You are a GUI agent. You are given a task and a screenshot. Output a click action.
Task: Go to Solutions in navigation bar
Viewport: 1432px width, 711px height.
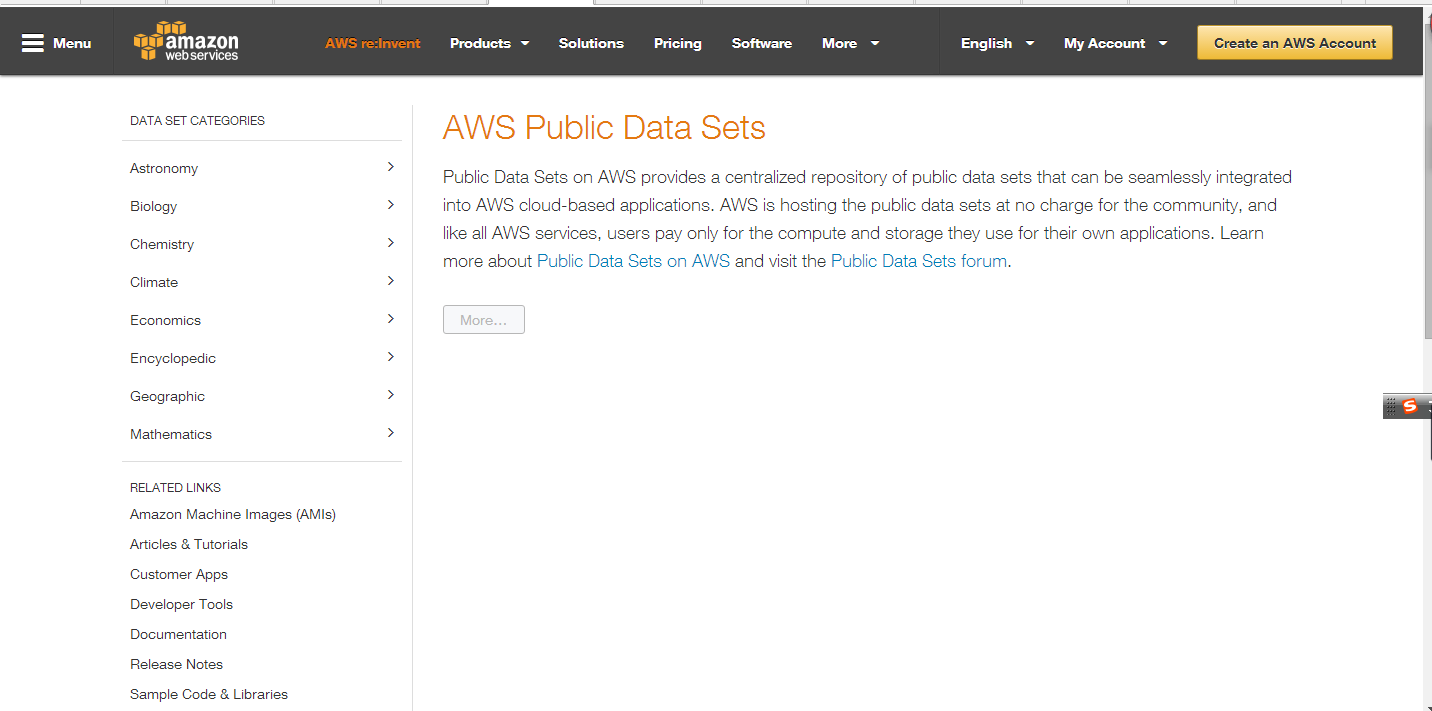(x=591, y=43)
